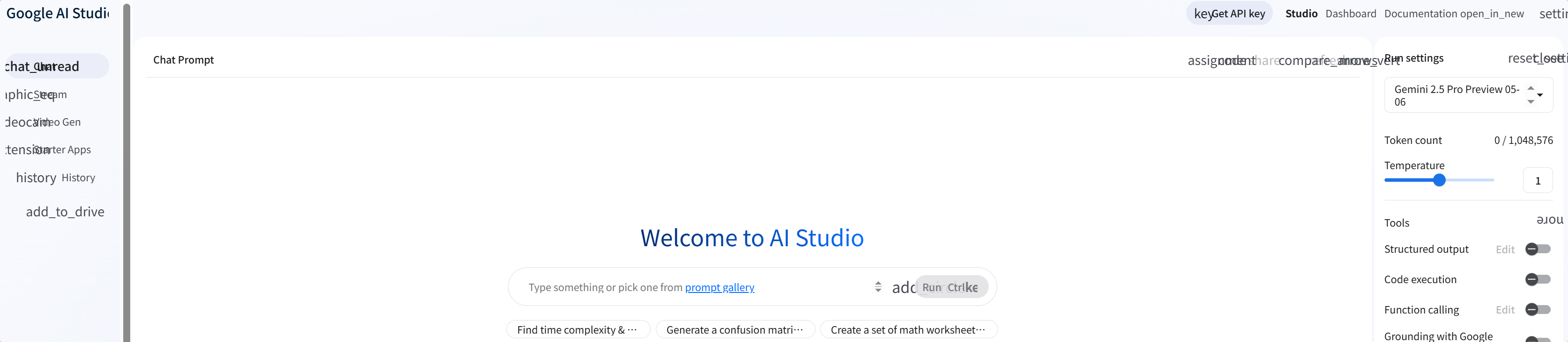
Task: Click the Welcome to AI Studio heading
Action: [752, 238]
